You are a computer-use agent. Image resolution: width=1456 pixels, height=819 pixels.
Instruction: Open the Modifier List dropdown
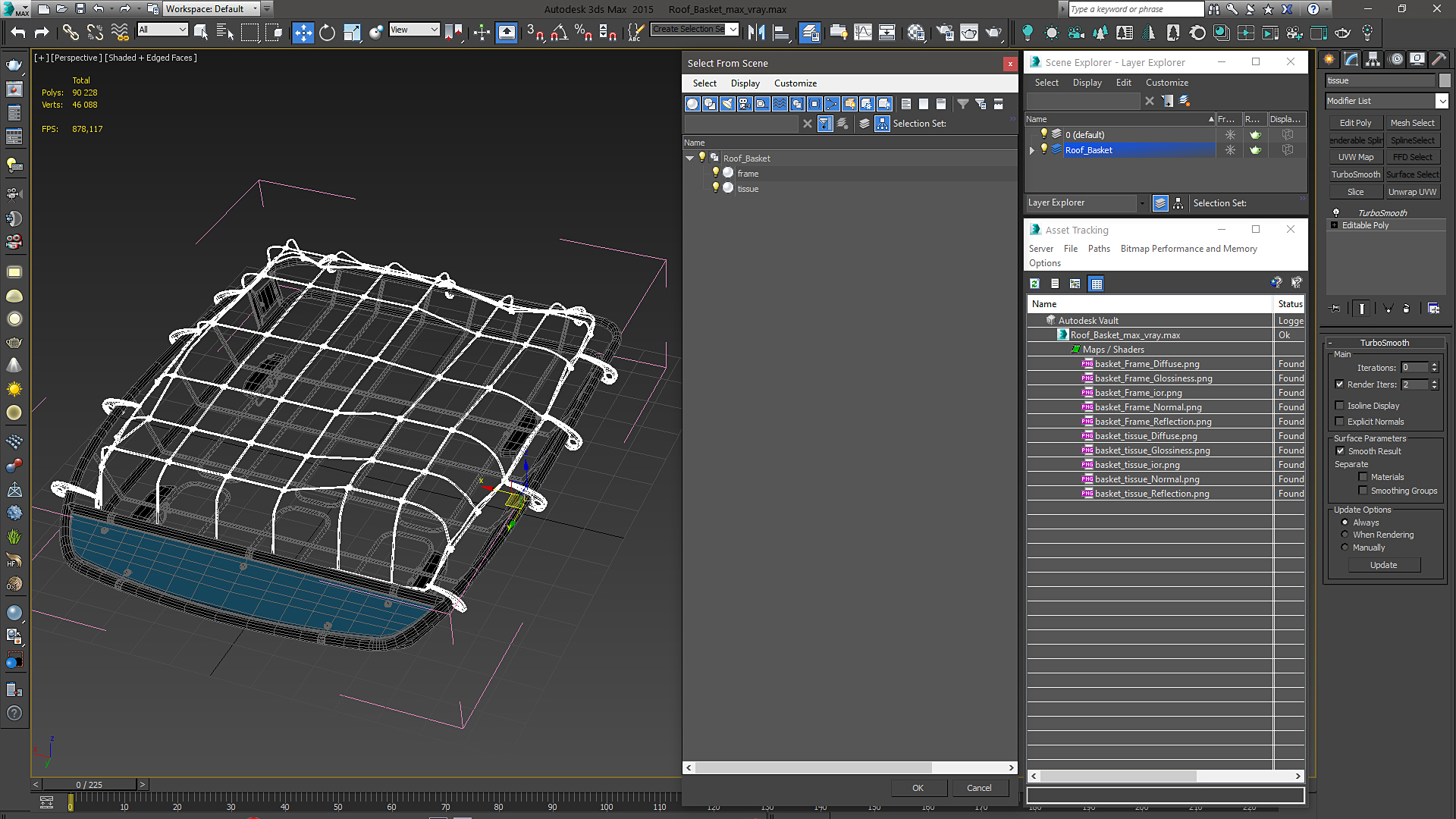point(1442,101)
